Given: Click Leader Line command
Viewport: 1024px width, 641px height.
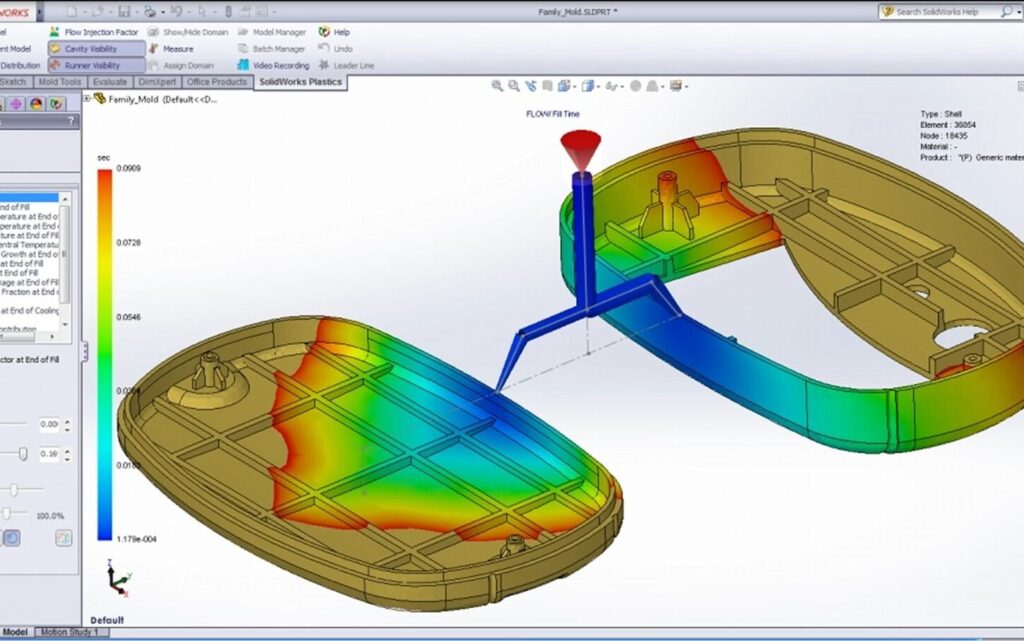Looking at the screenshot, I should (346, 65).
